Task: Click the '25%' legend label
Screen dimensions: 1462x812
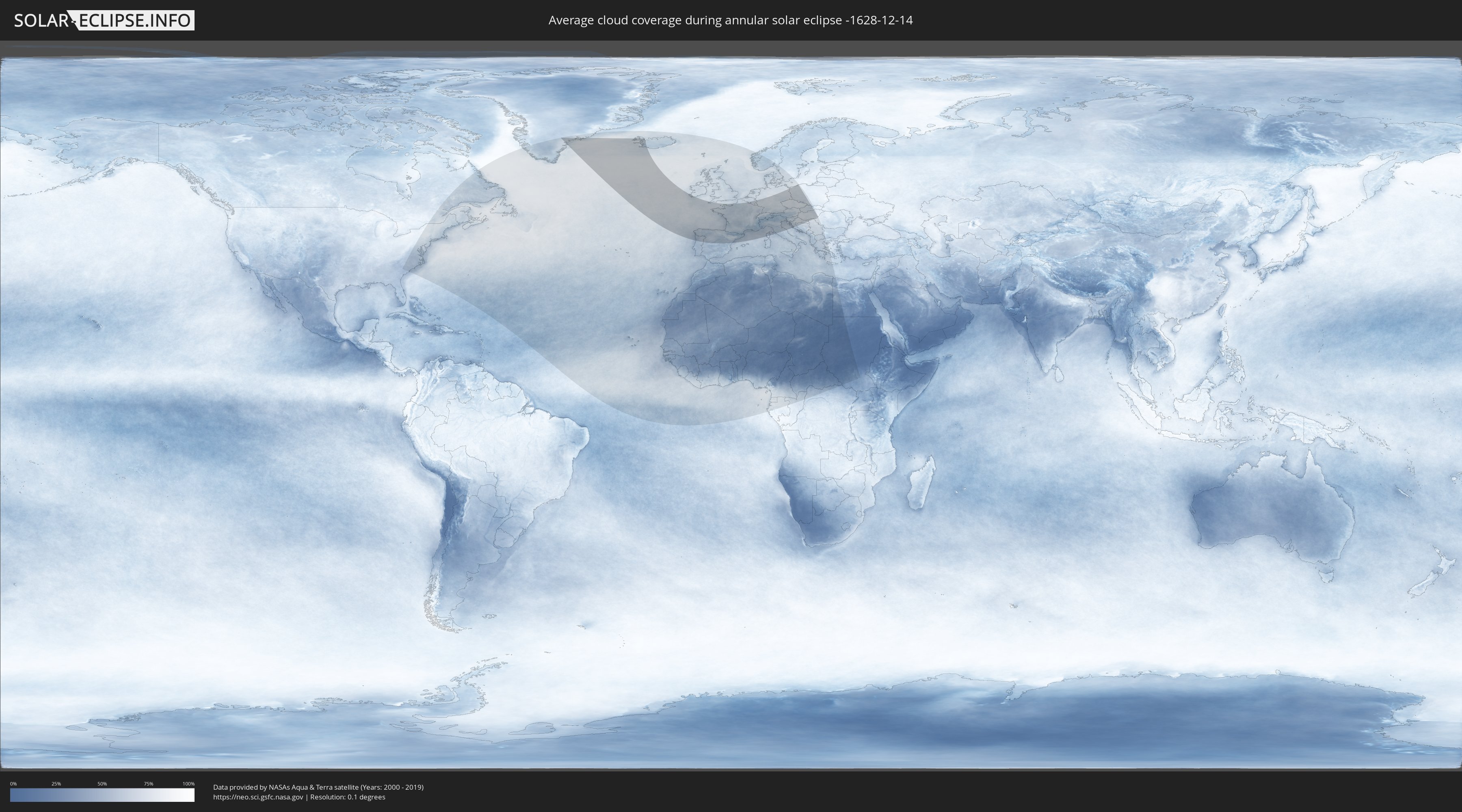Action: click(x=56, y=784)
